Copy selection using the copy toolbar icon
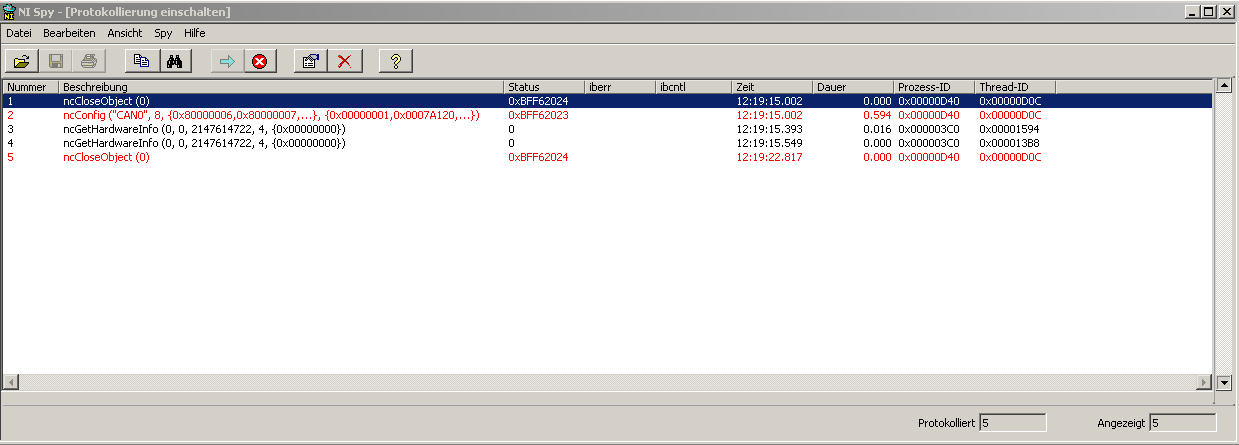Viewport: 1239px width, 445px height. pyautogui.click(x=141, y=61)
